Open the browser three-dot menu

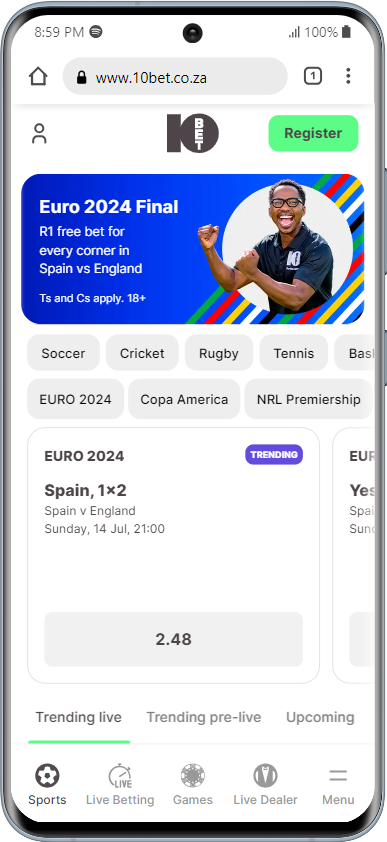point(348,76)
